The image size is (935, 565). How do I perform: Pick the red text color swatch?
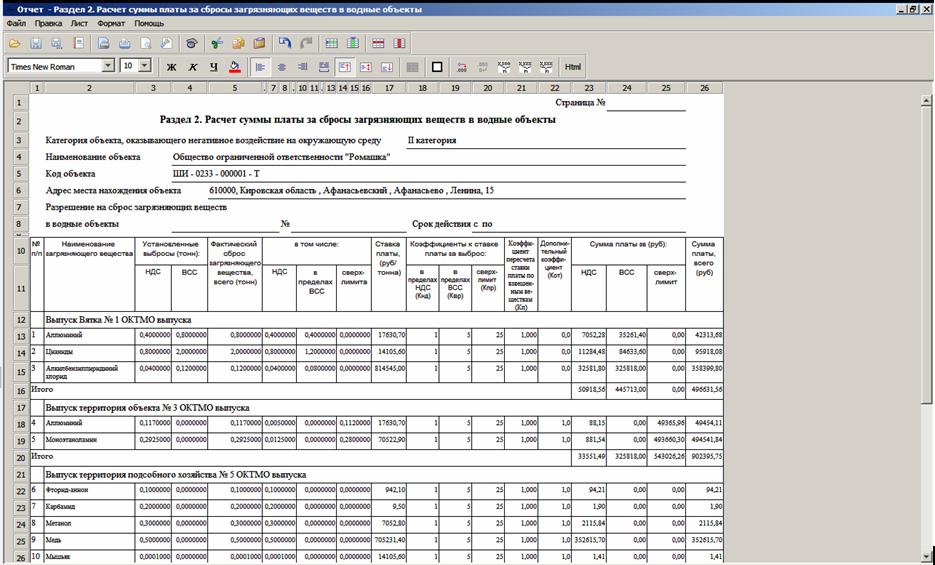[x=235, y=67]
